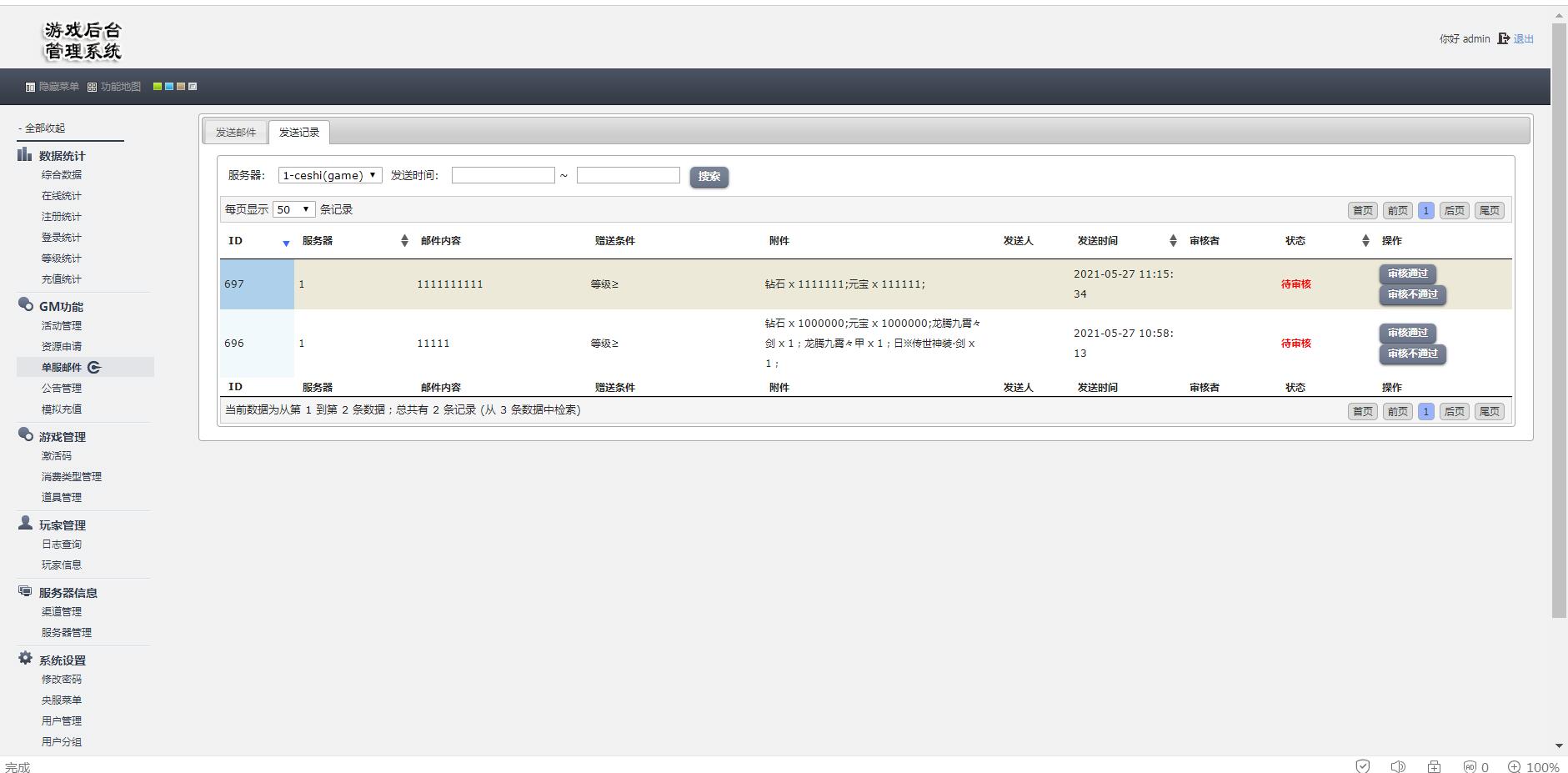Open the 功能地图 function map grid icon
The image size is (1568, 773).
pos(92,87)
